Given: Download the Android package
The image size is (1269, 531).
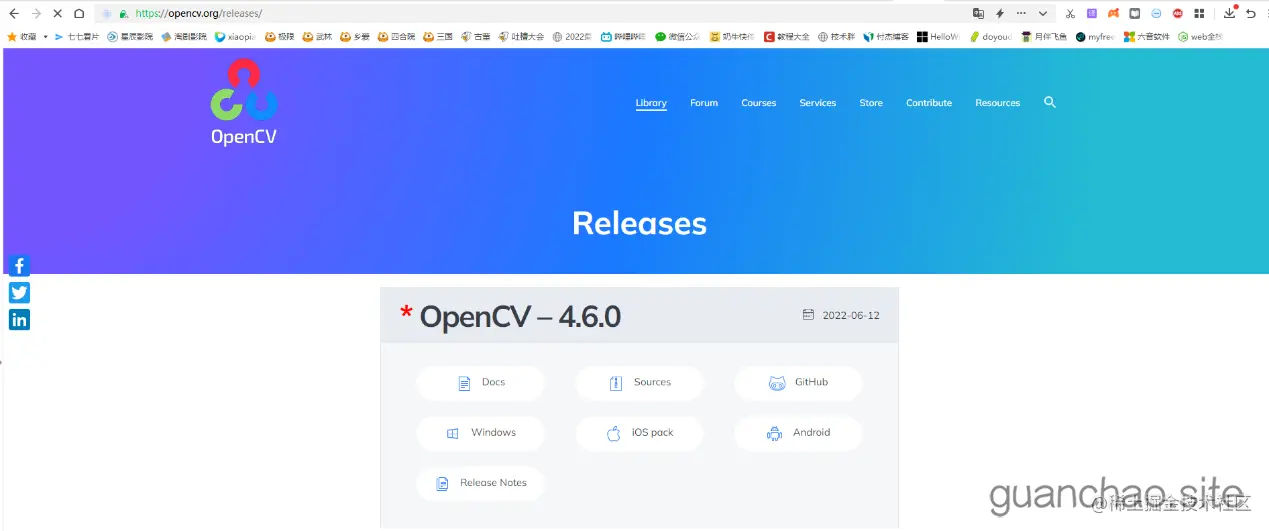Looking at the screenshot, I should [798, 433].
